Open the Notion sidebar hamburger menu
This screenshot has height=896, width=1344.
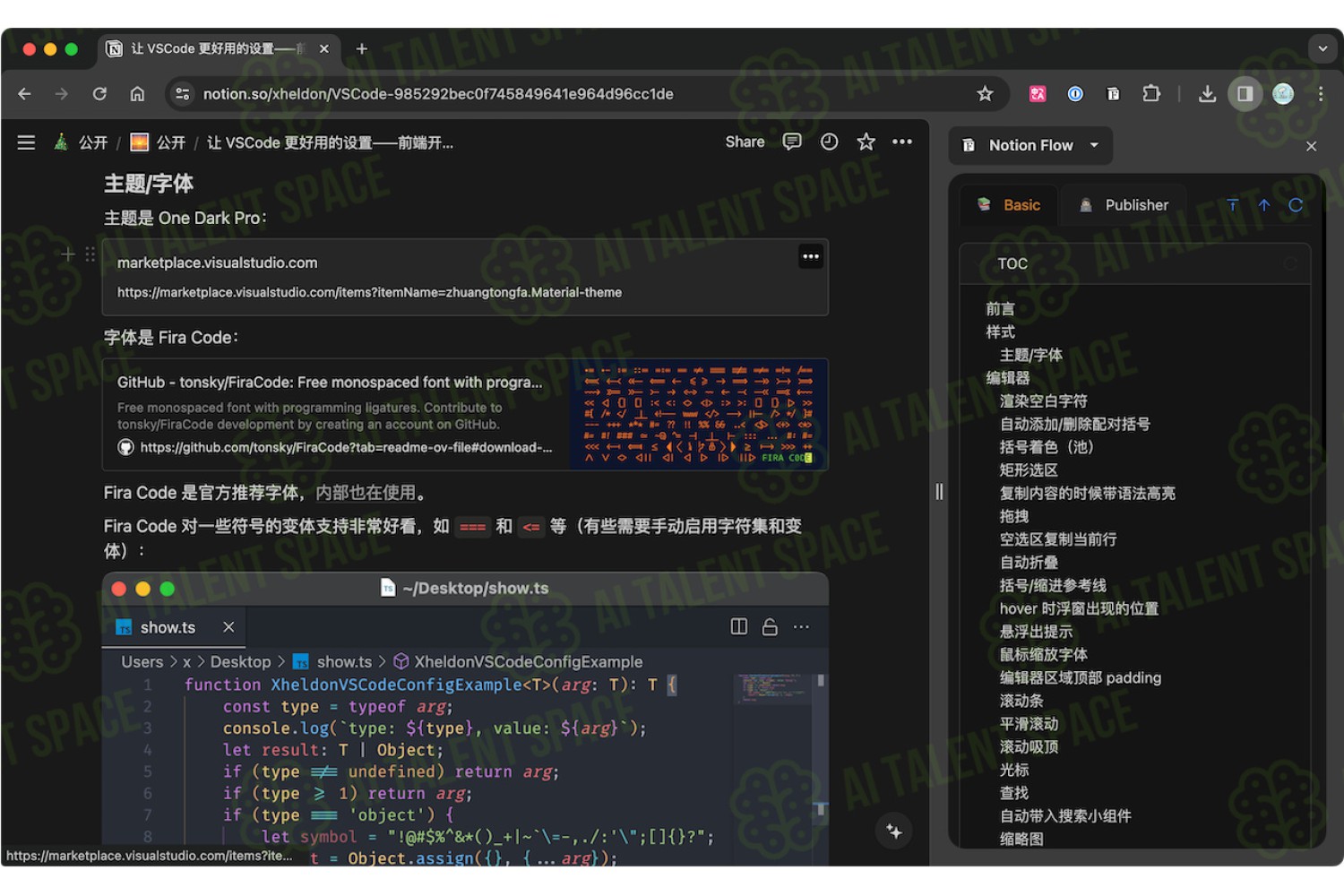pyautogui.click(x=26, y=142)
